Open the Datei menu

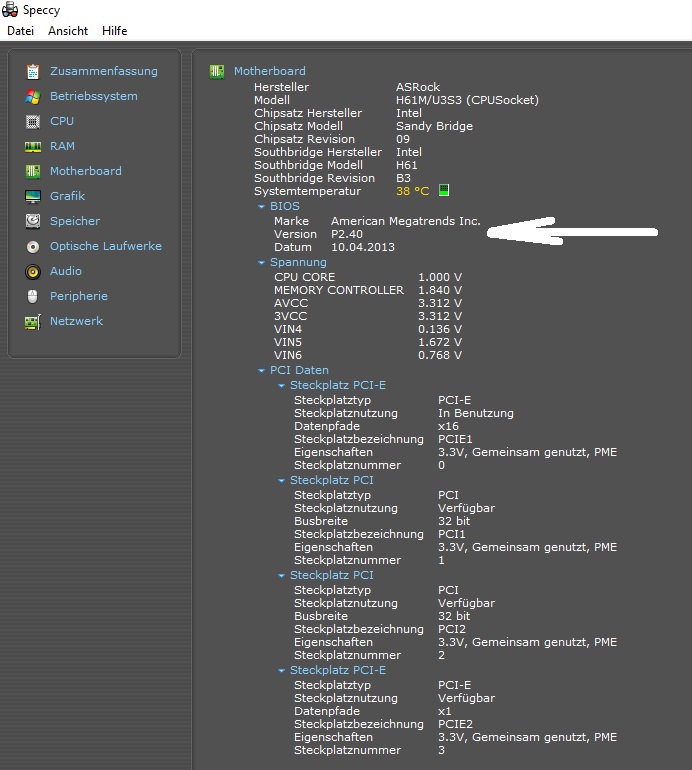coord(21,31)
